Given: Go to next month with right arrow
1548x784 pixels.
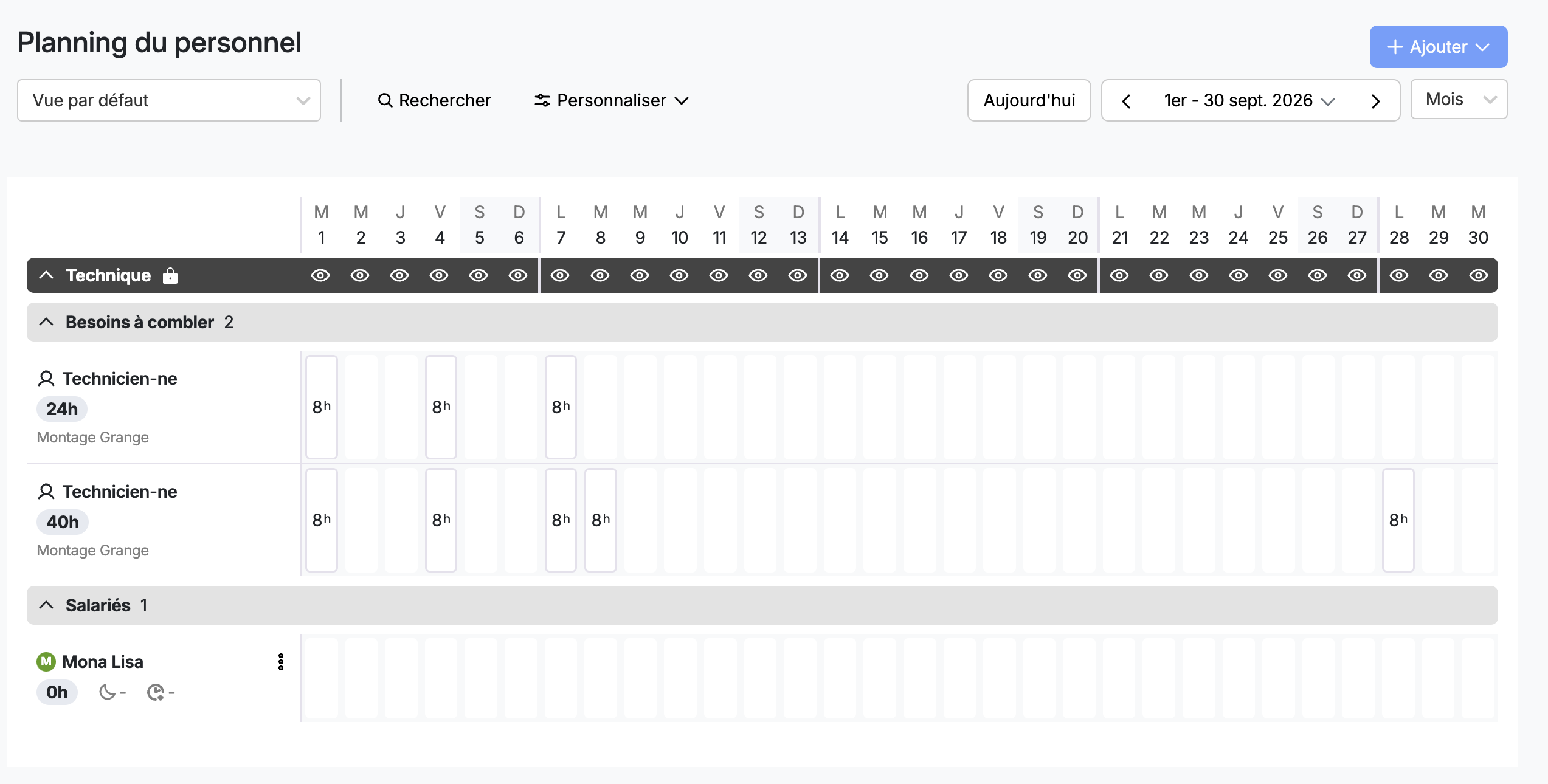Looking at the screenshot, I should 1375,101.
